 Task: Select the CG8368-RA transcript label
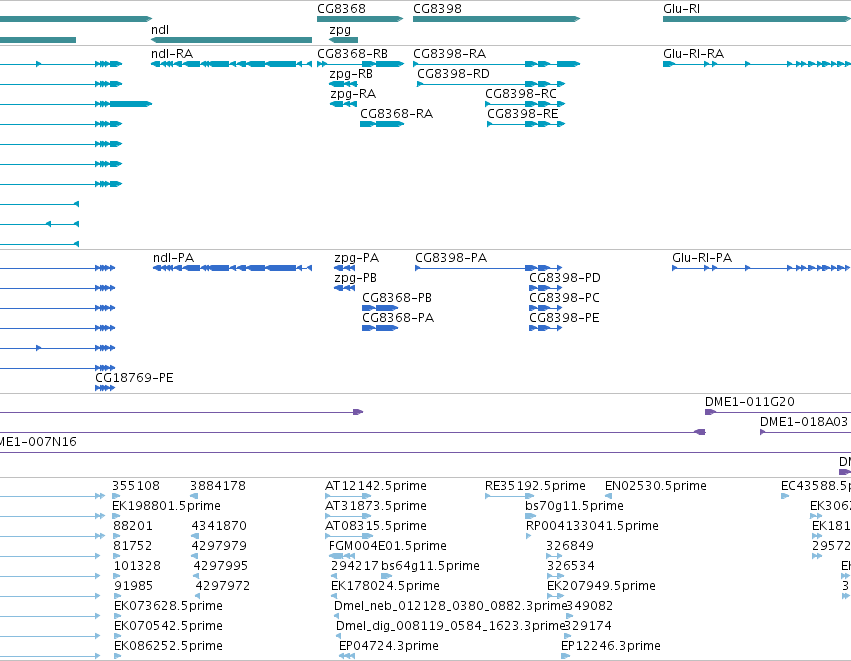(397, 114)
